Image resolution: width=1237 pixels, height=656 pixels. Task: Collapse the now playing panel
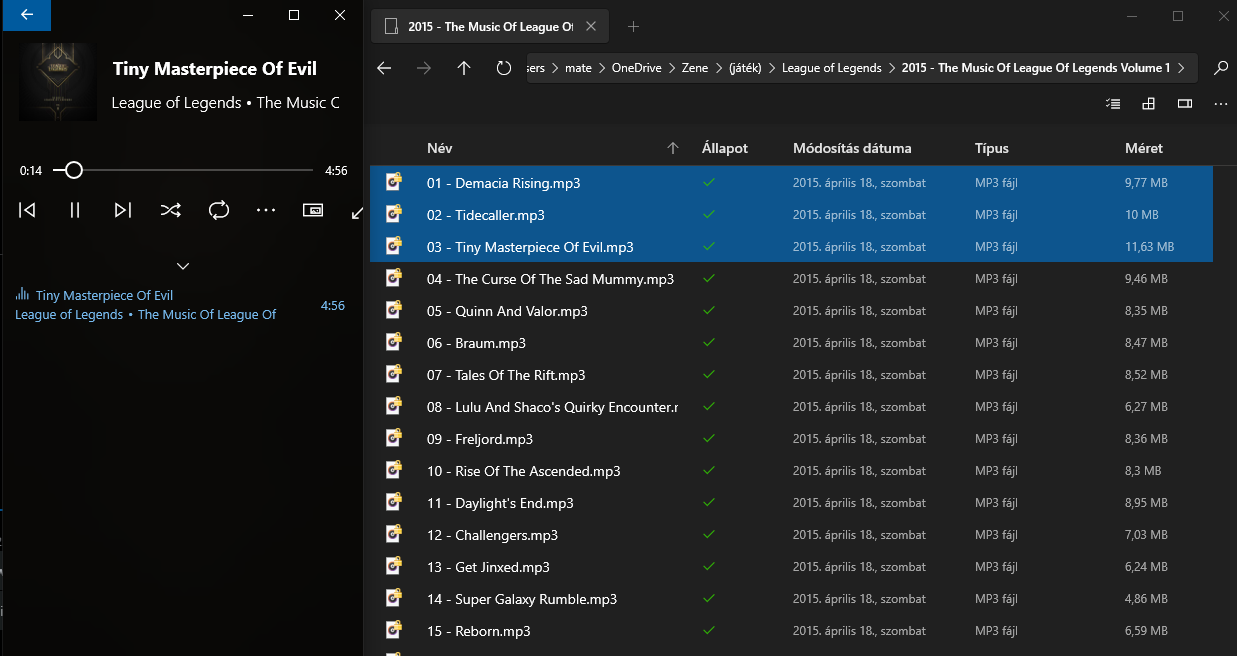182,266
